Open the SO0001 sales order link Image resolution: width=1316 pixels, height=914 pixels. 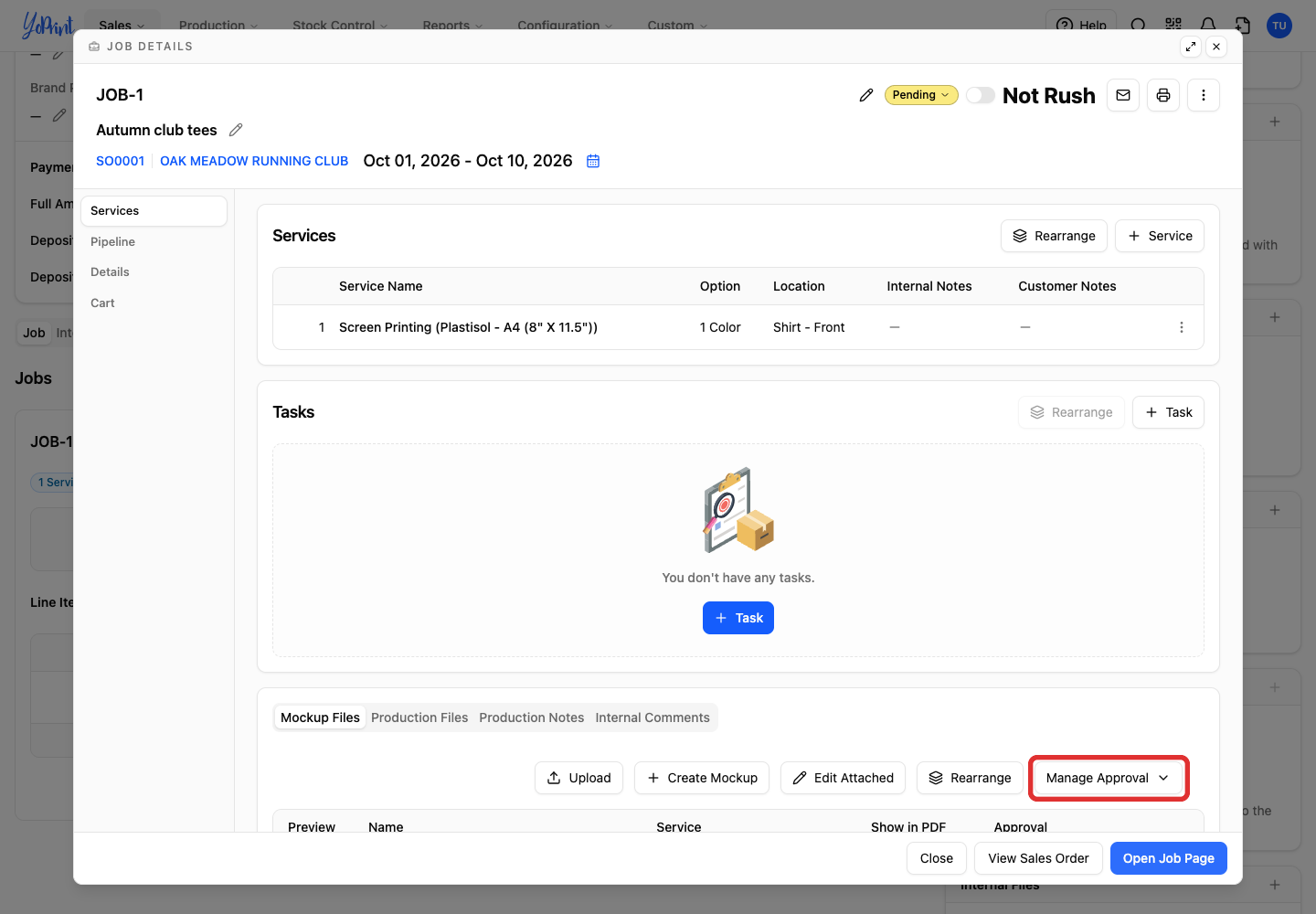(121, 161)
